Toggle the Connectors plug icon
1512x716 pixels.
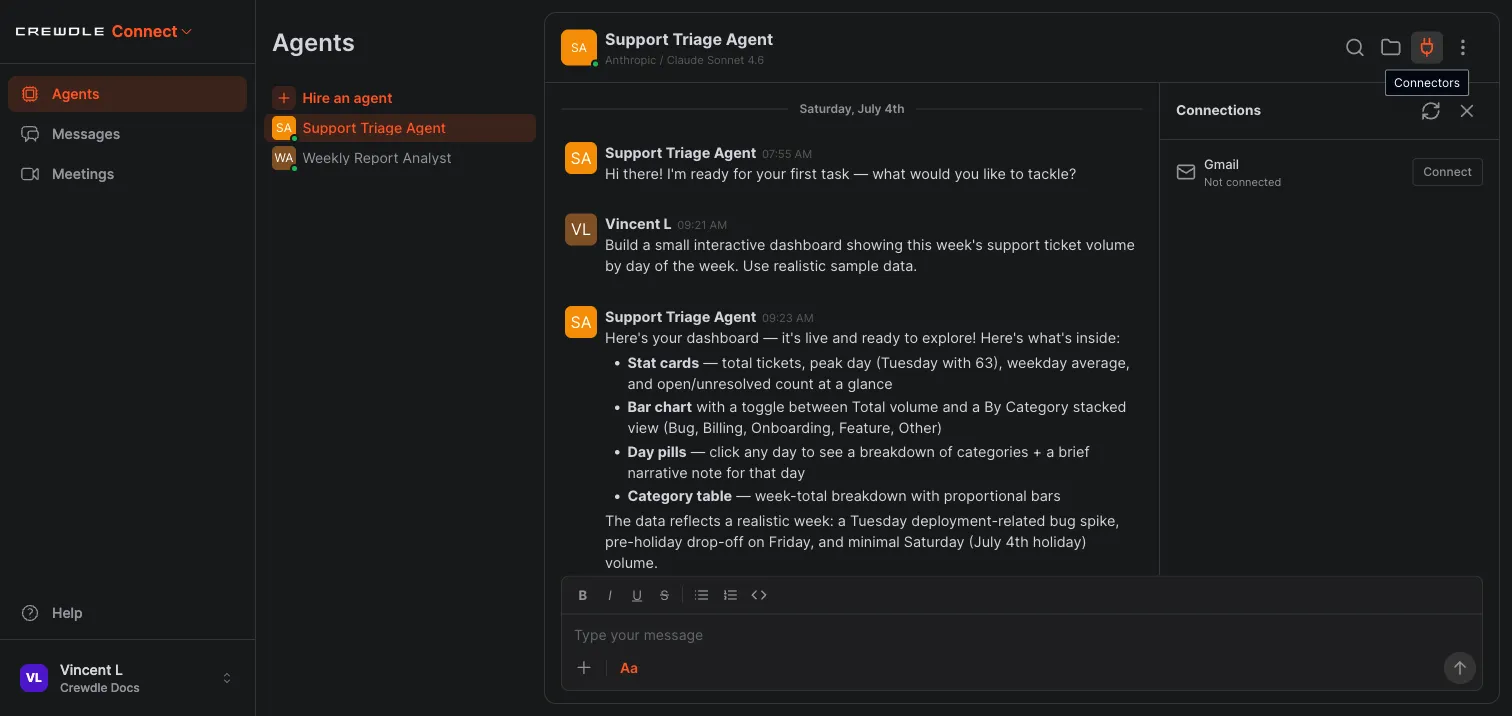pos(1427,47)
